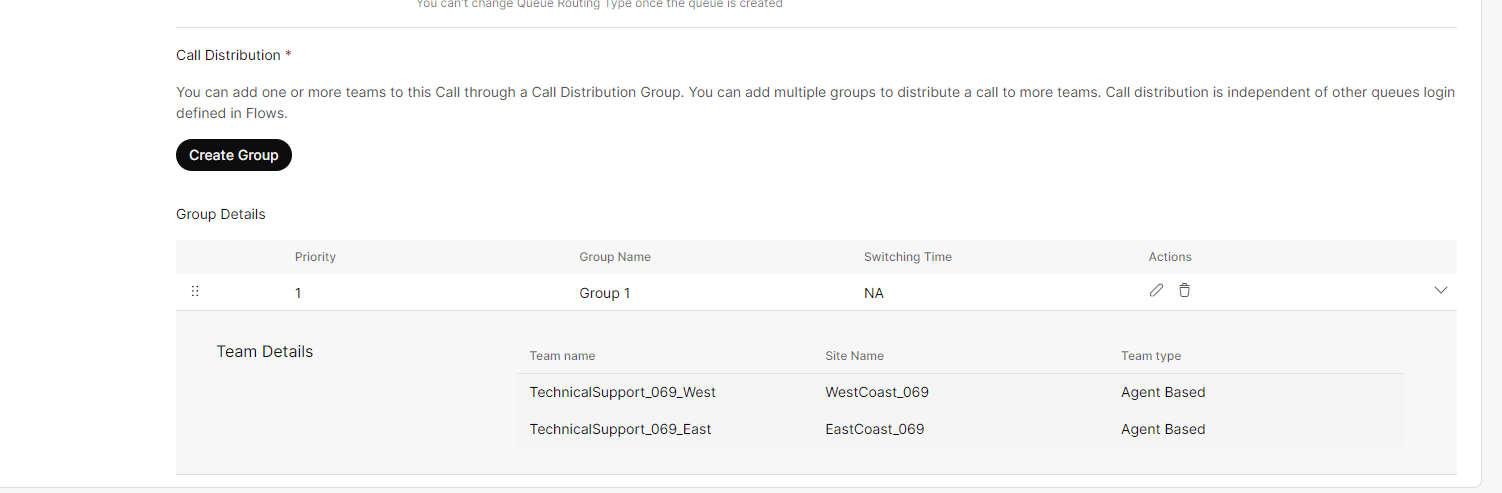Click the WestCoast_069 site name
This screenshot has width=1502, height=493.
coord(877,392)
